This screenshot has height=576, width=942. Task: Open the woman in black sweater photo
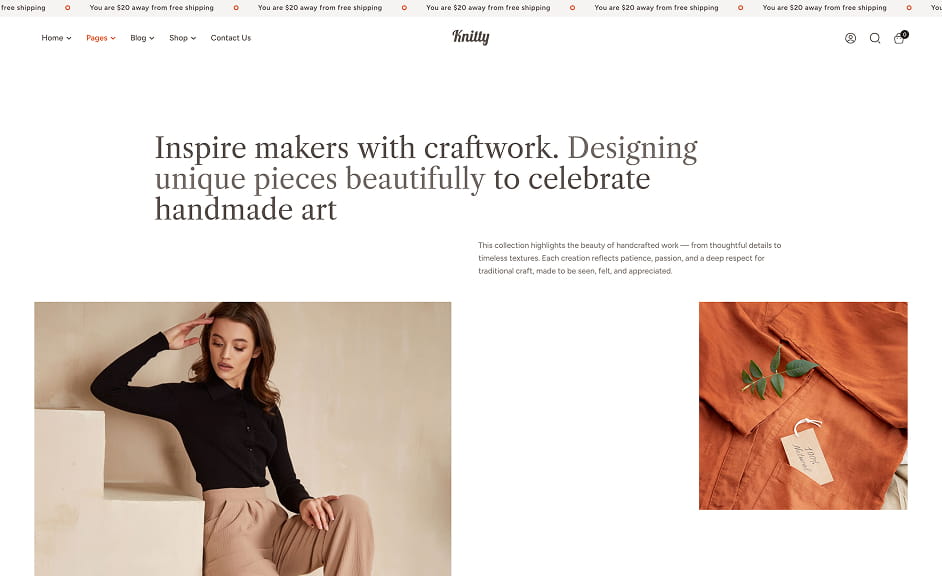(x=243, y=438)
